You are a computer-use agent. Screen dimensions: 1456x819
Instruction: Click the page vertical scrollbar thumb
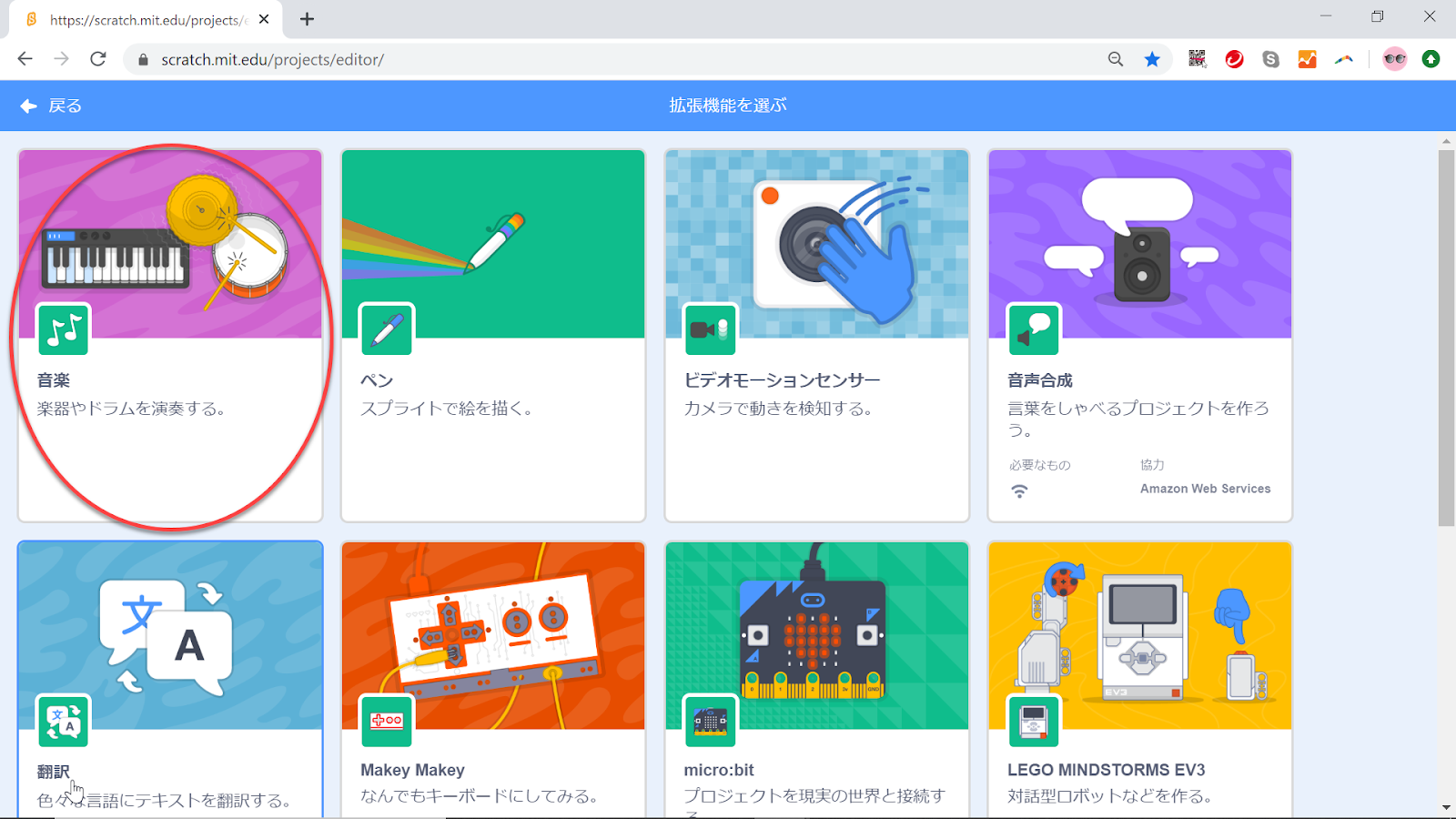tap(1446, 338)
